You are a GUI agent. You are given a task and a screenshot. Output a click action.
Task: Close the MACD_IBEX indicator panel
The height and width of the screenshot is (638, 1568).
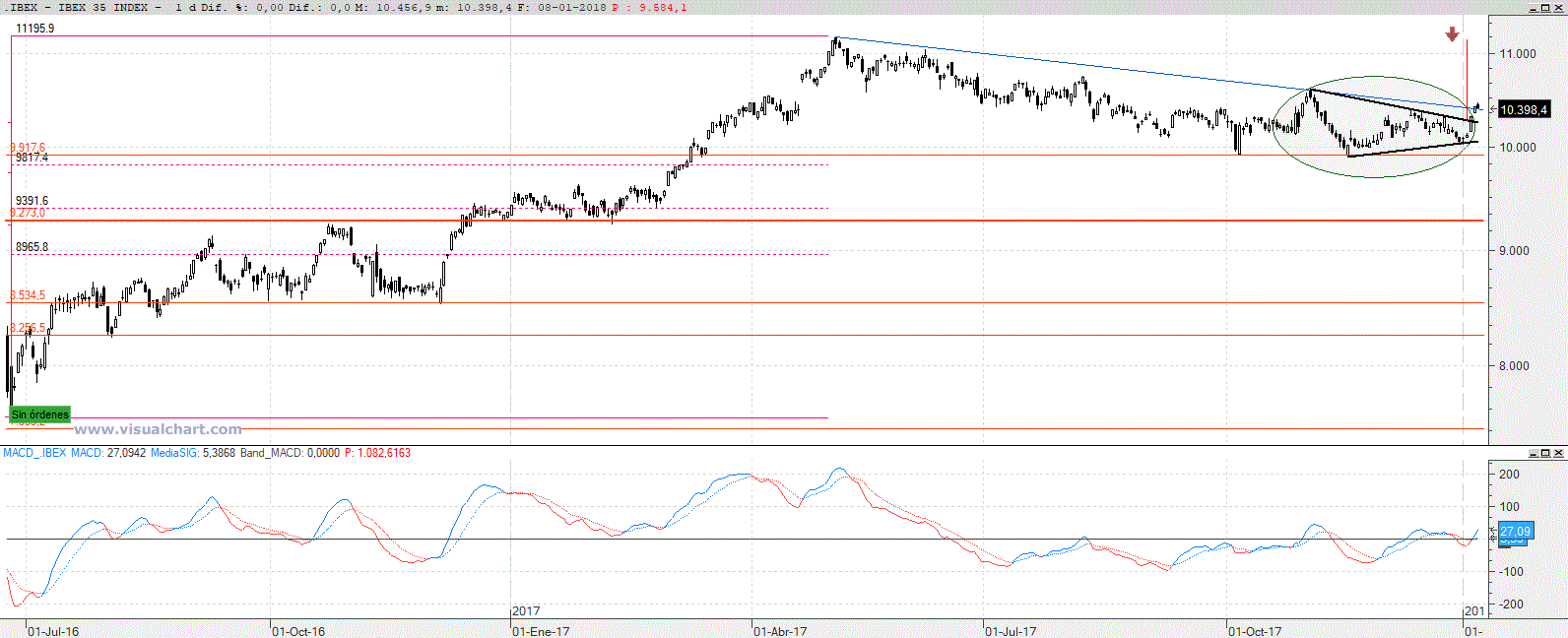(1558, 453)
